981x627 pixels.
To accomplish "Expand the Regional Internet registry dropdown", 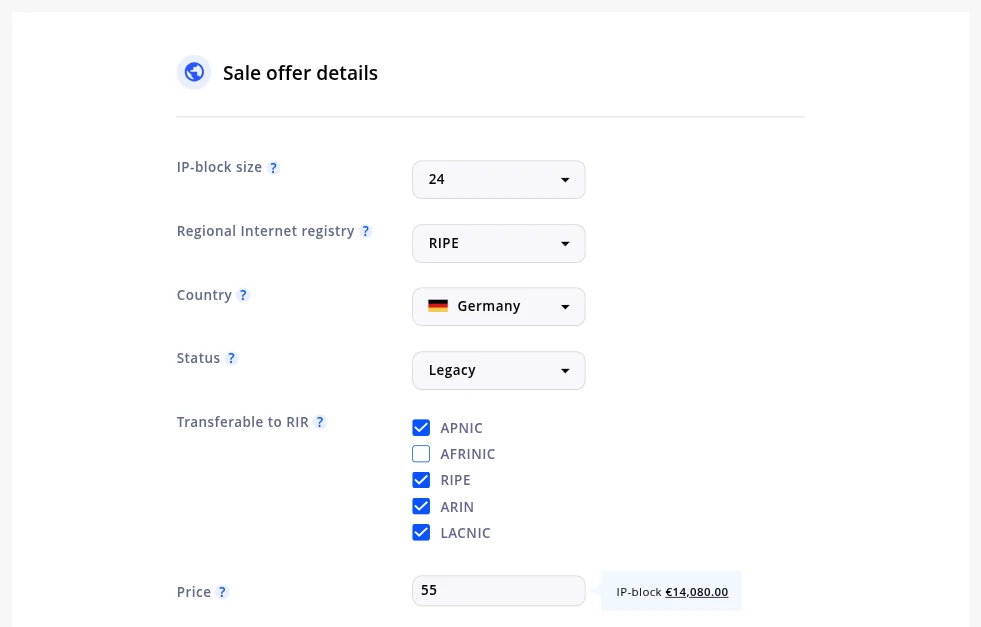I will [x=498, y=243].
